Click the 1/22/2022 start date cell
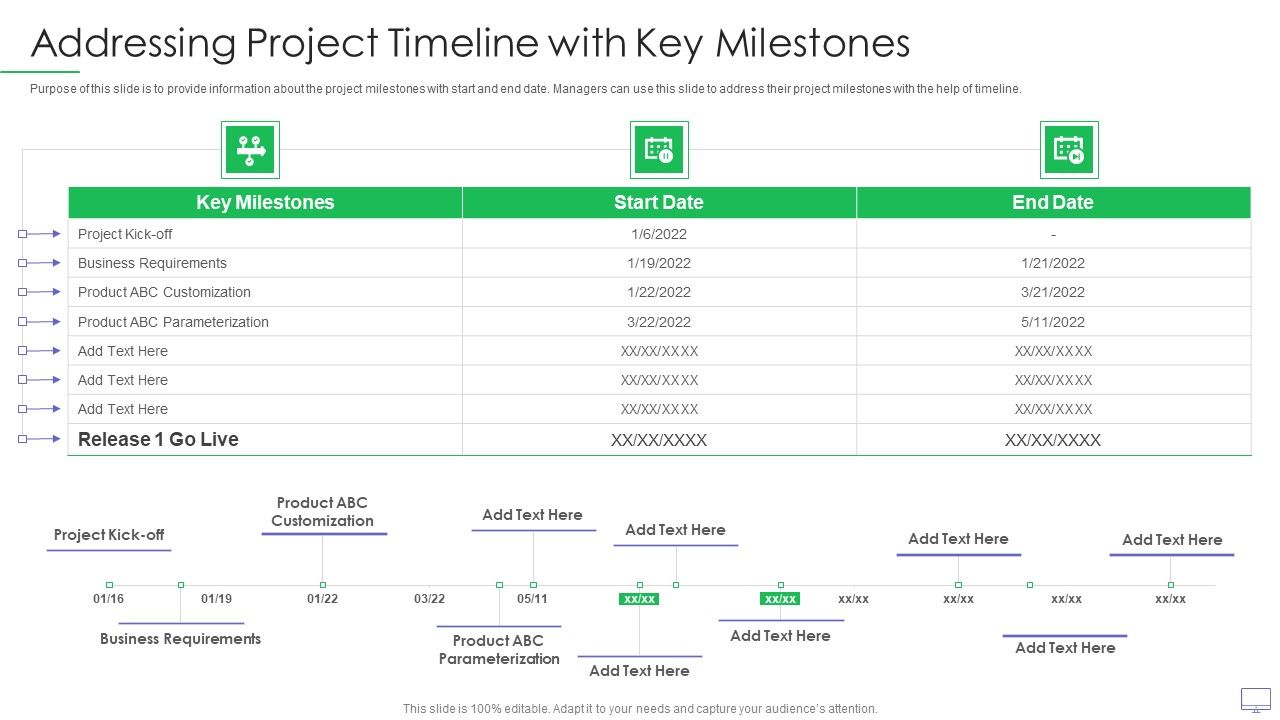The height and width of the screenshot is (720, 1280). click(x=659, y=292)
